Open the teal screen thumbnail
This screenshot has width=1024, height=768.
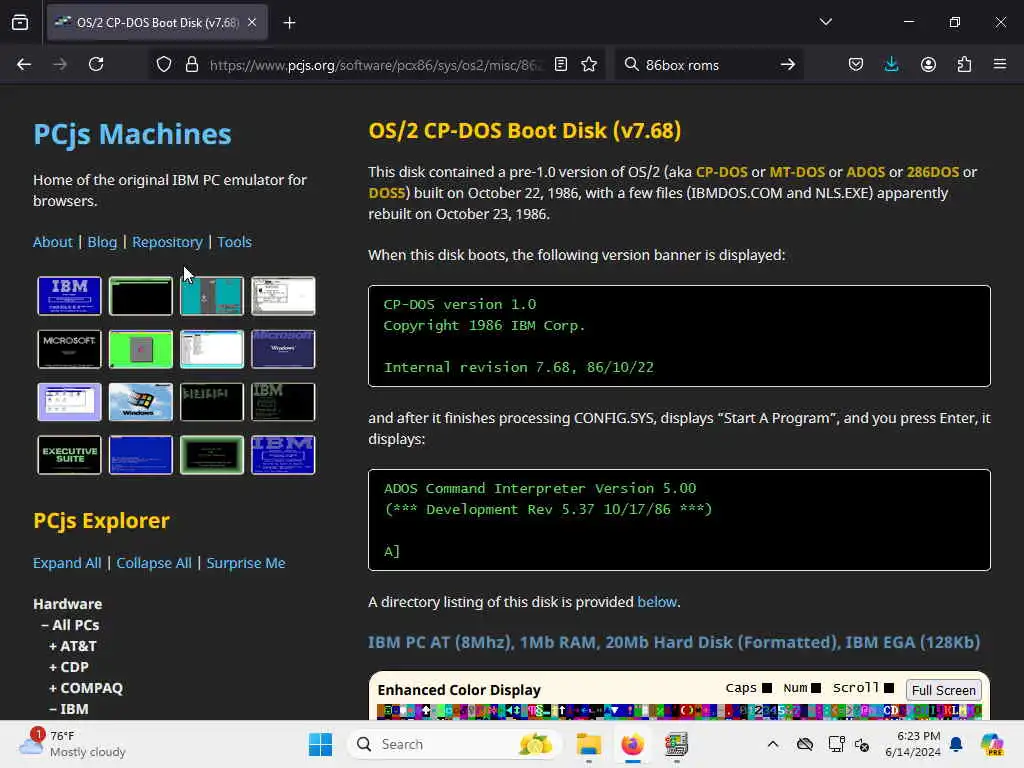(x=212, y=296)
